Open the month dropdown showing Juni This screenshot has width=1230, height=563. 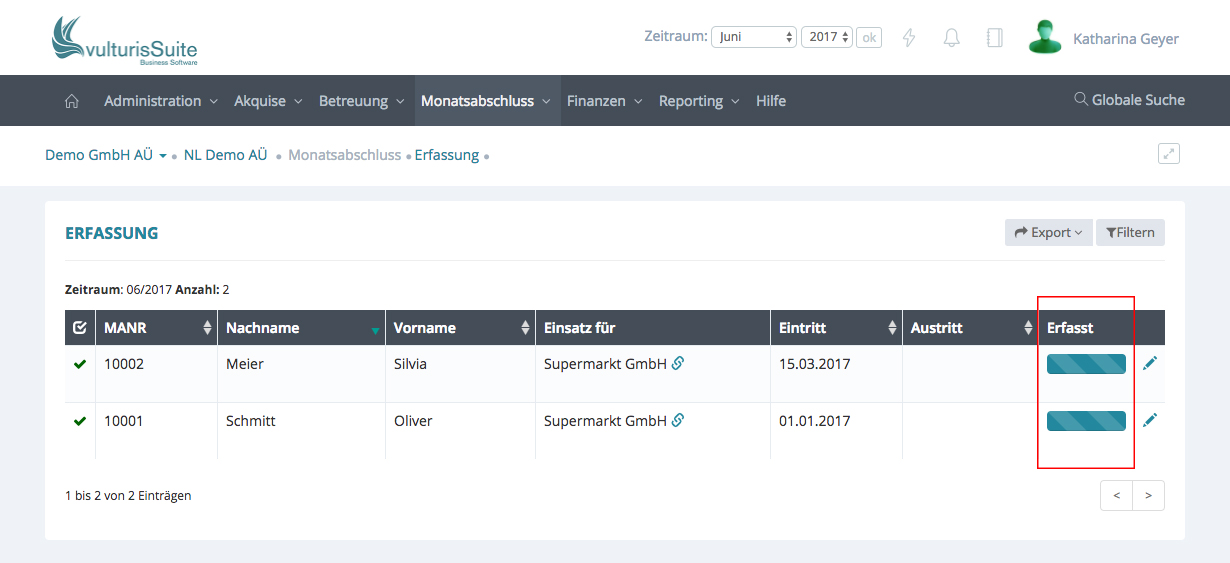click(x=753, y=37)
